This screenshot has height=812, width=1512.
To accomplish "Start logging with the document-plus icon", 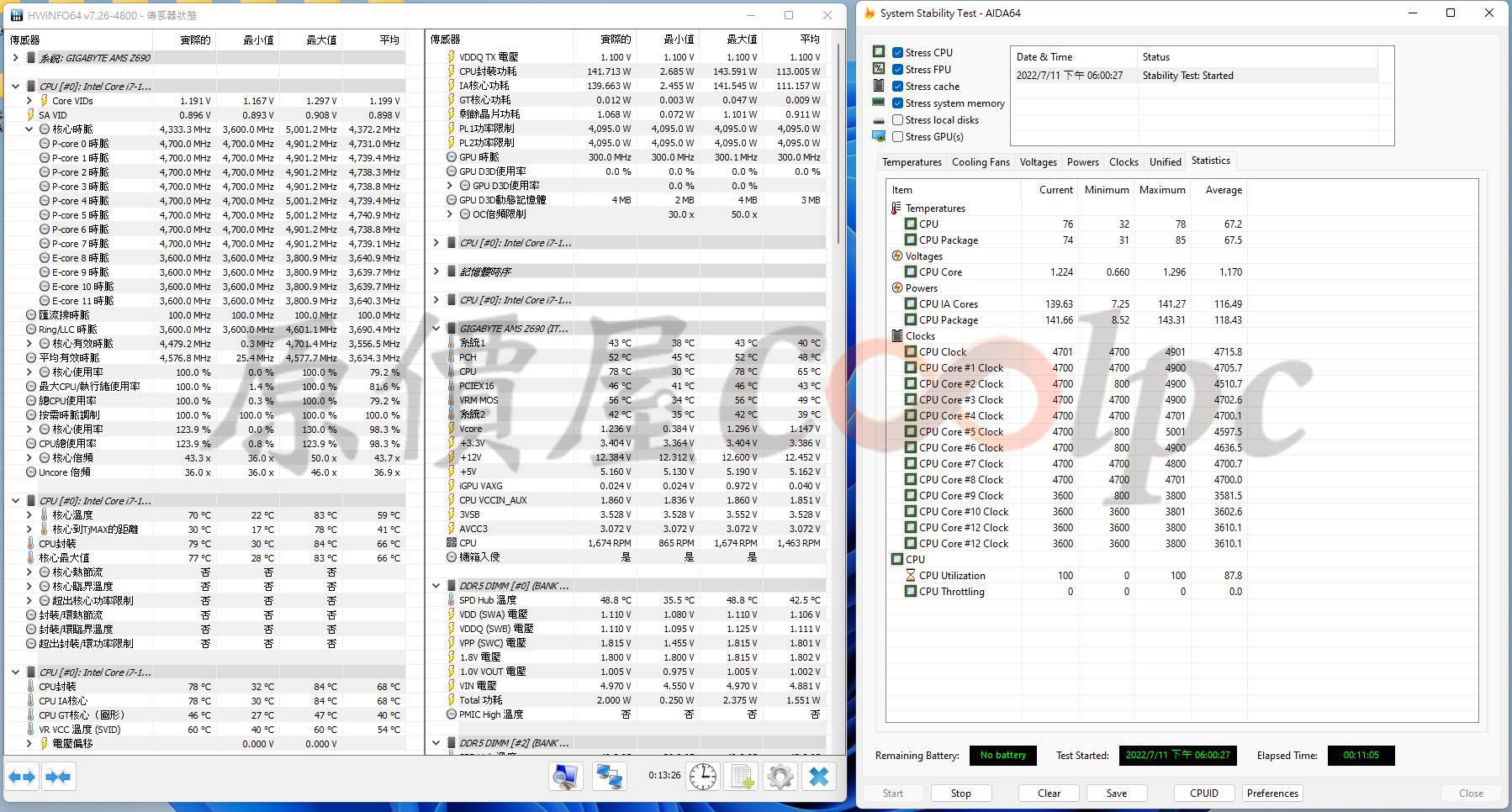I will point(742,777).
